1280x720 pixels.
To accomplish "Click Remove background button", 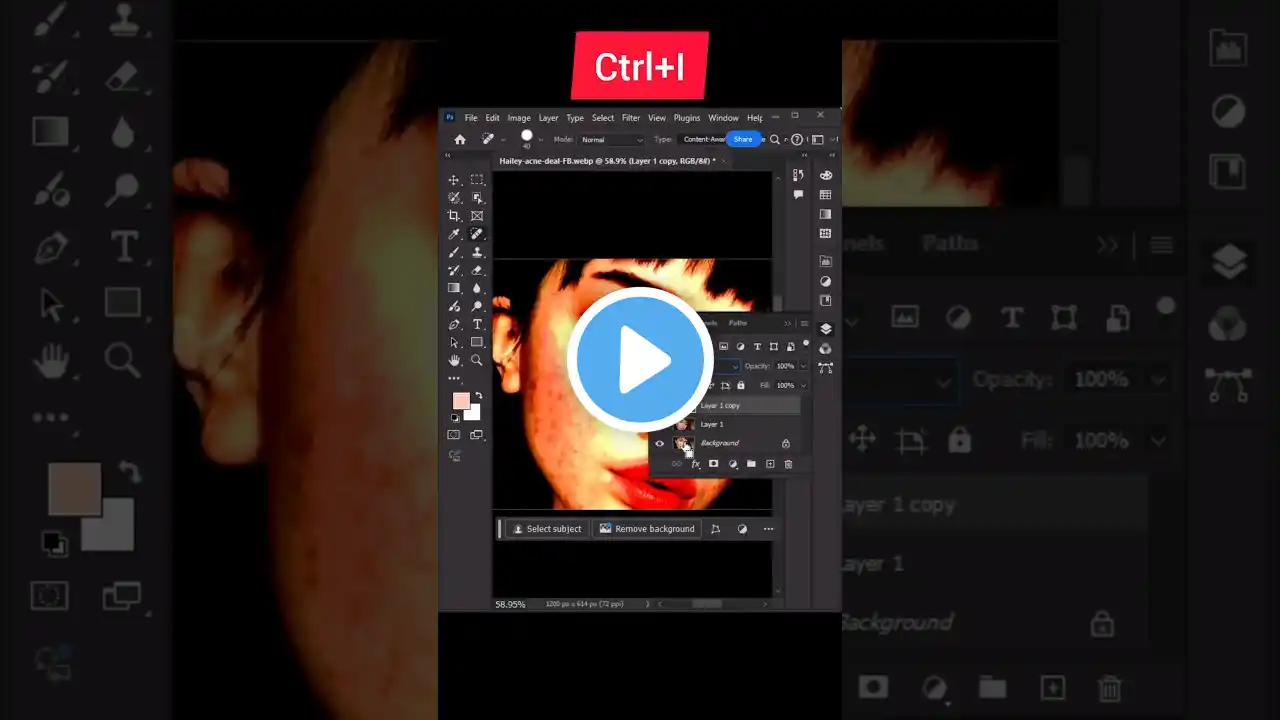I will pyautogui.click(x=647, y=529).
